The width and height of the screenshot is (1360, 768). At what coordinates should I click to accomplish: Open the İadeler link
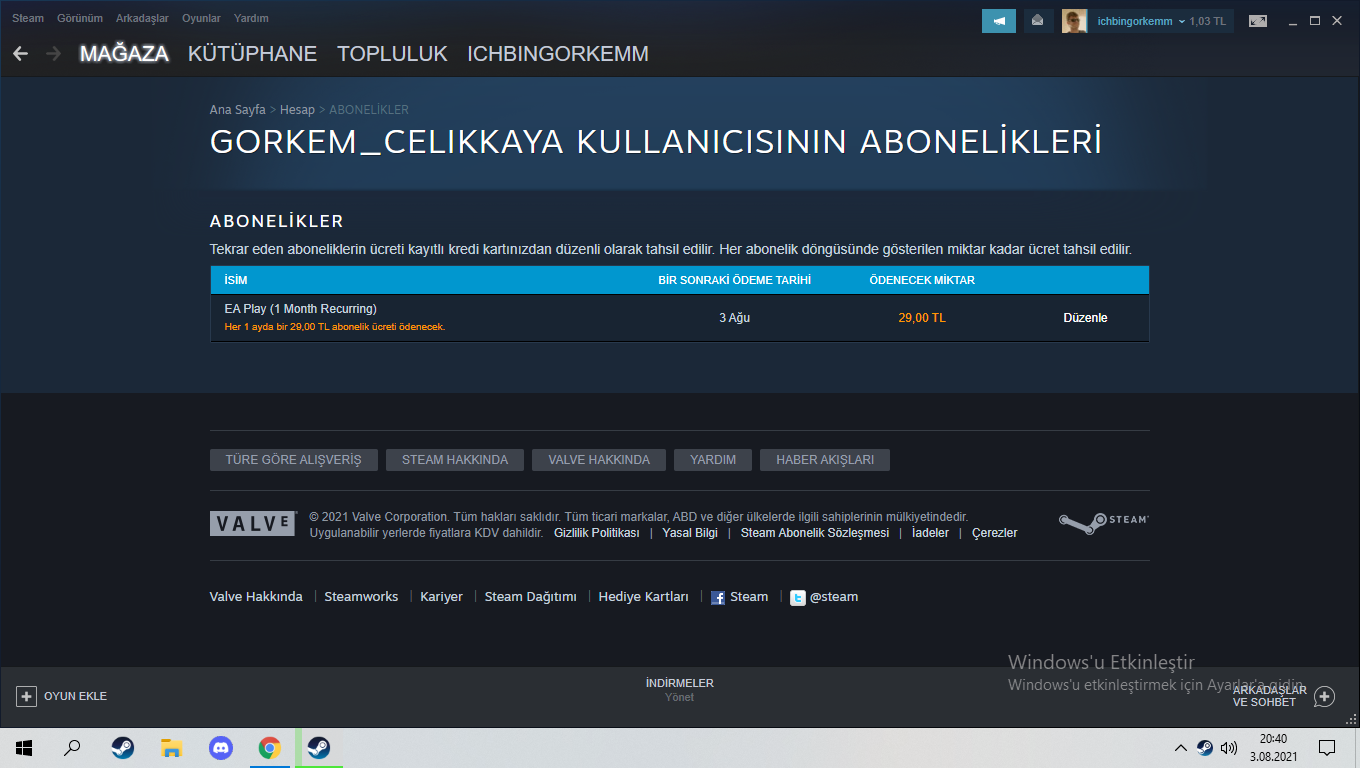(931, 533)
